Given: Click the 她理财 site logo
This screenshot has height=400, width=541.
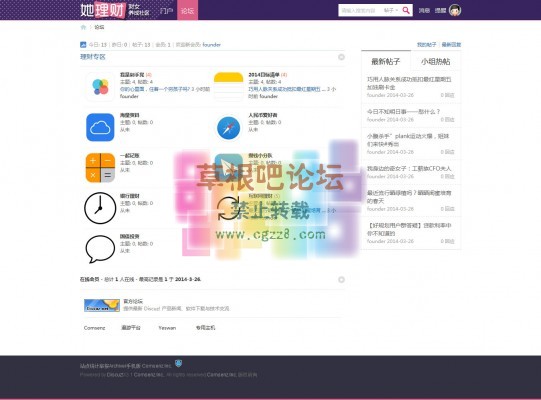Looking at the screenshot, I should (x=102, y=10).
